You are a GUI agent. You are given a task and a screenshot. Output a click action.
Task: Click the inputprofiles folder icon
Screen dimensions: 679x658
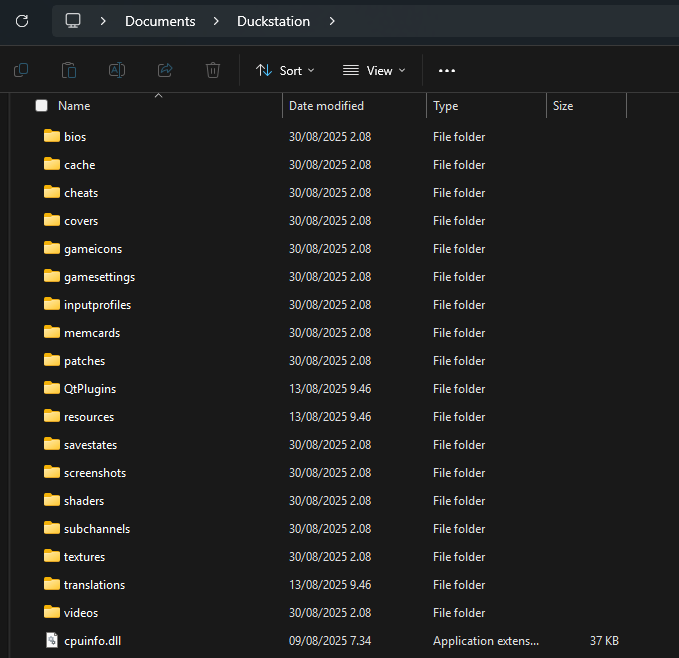[x=52, y=304]
